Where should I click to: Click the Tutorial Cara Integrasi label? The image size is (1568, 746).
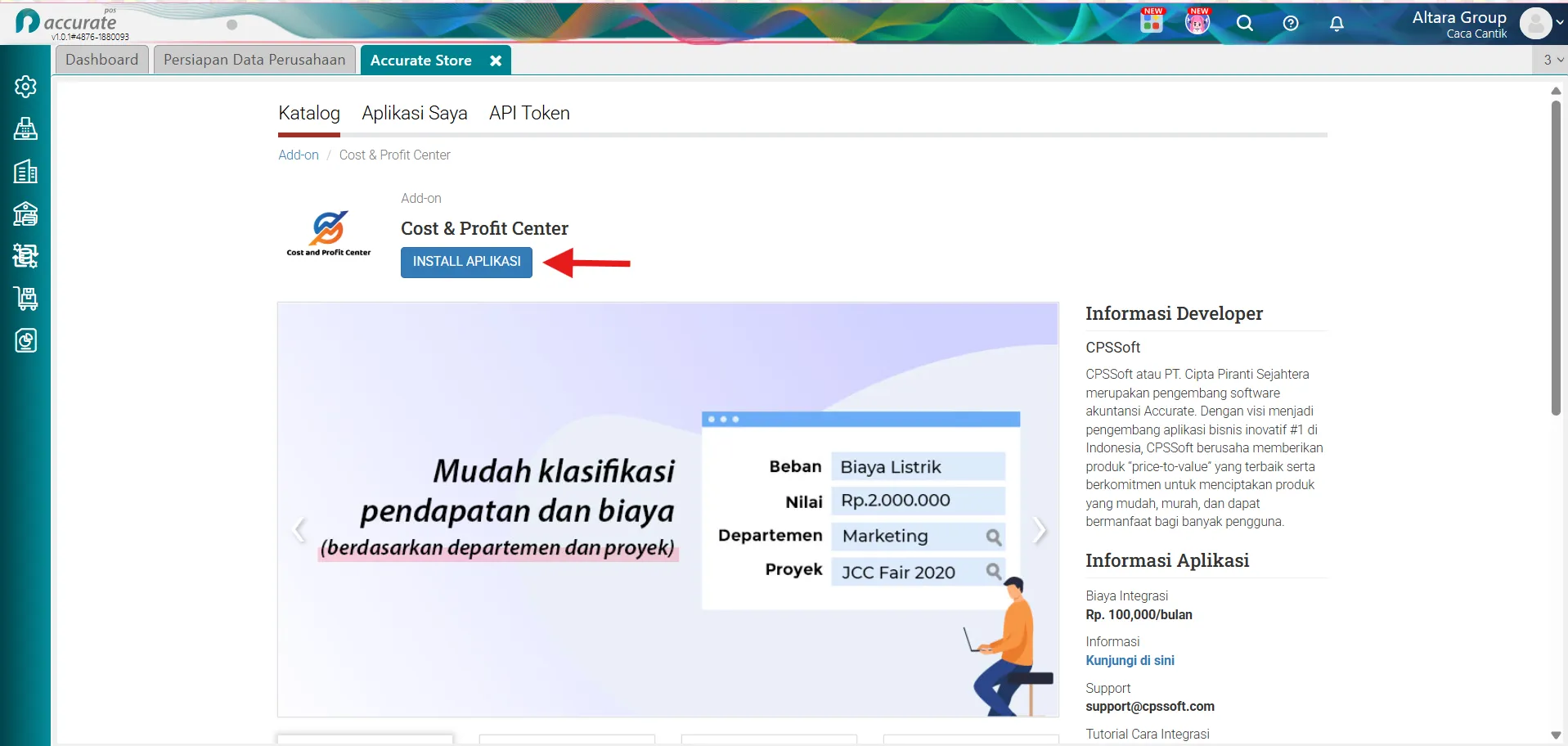pos(1147,734)
